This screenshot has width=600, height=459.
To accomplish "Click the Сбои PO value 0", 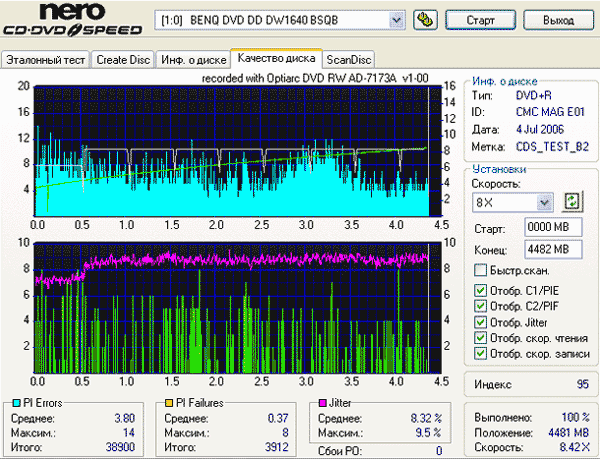I will click(x=439, y=451).
